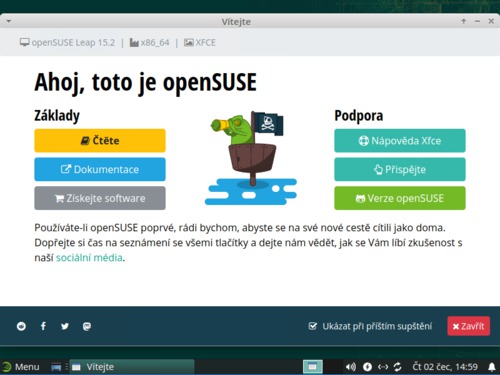Click Získejte software button

pyautogui.click(x=100, y=198)
